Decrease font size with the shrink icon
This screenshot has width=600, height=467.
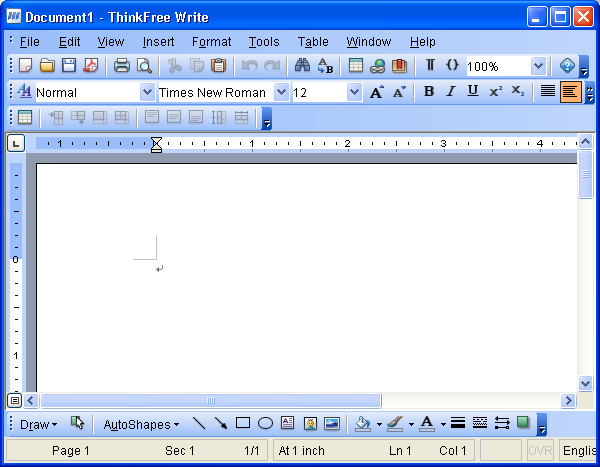[399, 92]
